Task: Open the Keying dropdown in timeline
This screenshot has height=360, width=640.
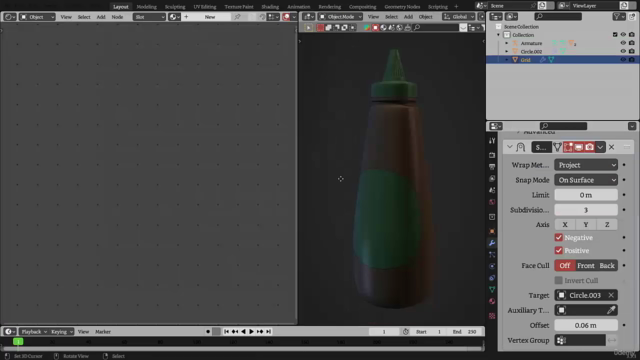Action: 62,332
